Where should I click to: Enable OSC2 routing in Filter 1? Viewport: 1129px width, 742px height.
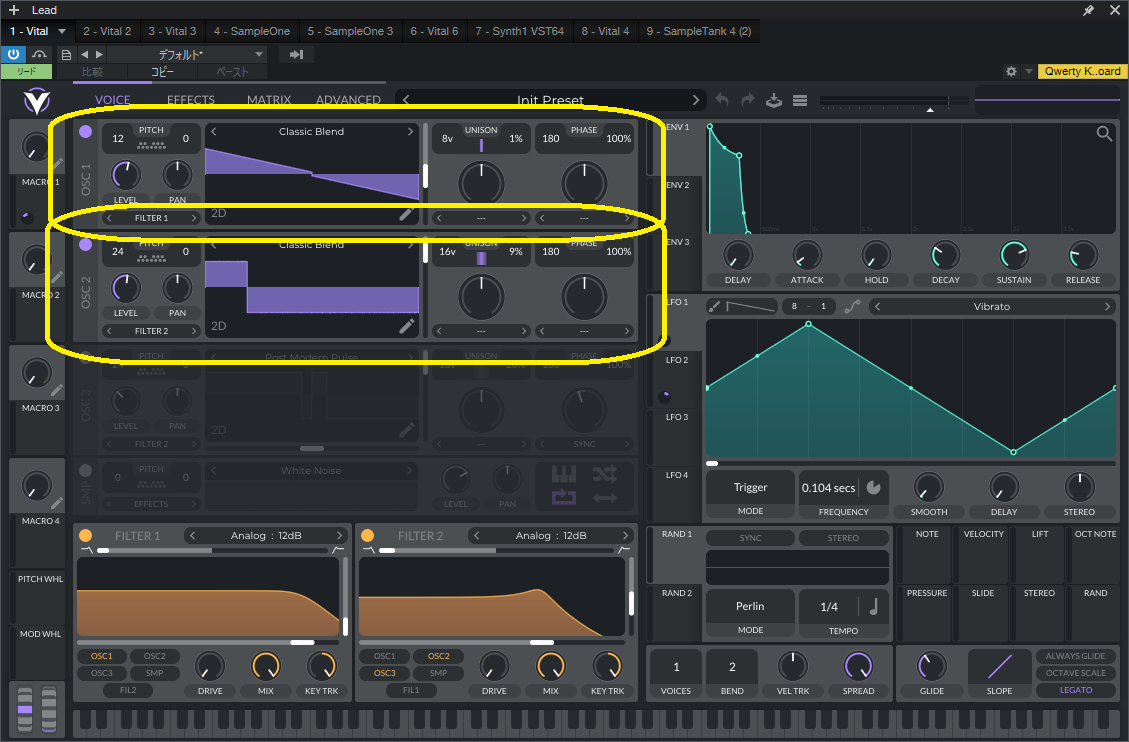click(x=154, y=656)
